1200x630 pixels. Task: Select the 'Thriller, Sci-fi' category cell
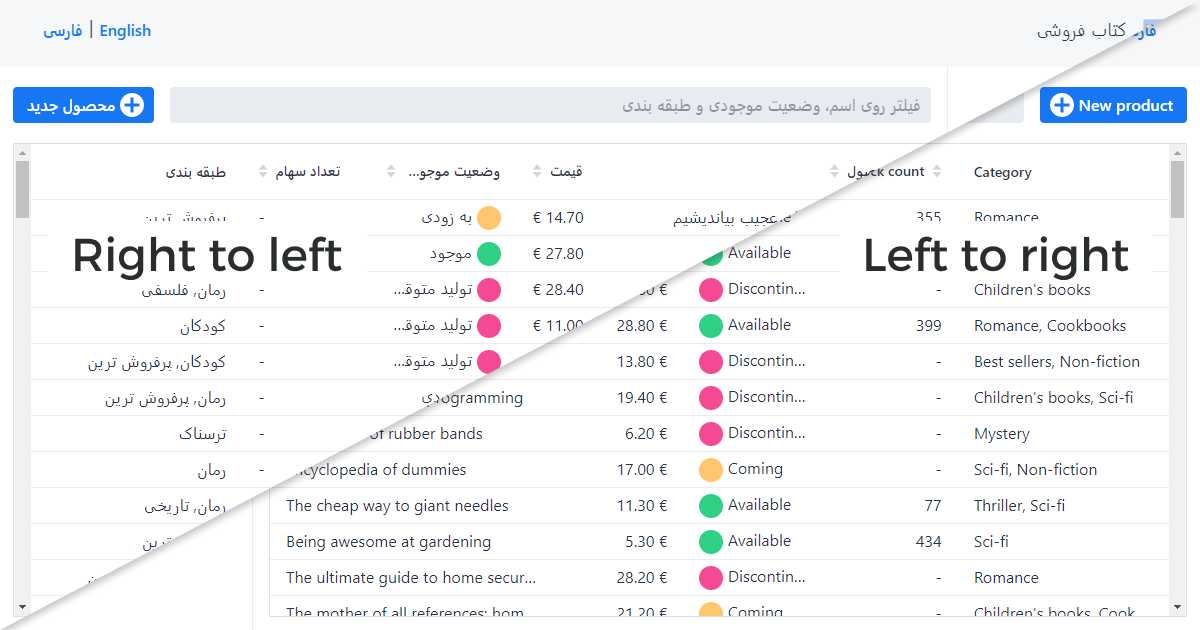[x=1019, y=506]
